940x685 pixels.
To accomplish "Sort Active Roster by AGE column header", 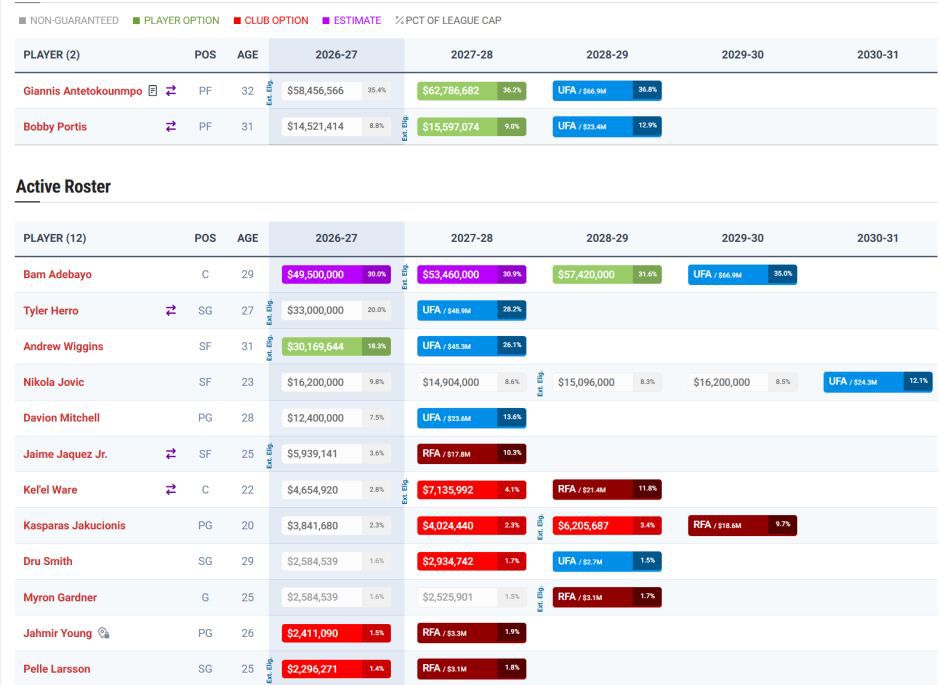I will click(x=248, y=238).
